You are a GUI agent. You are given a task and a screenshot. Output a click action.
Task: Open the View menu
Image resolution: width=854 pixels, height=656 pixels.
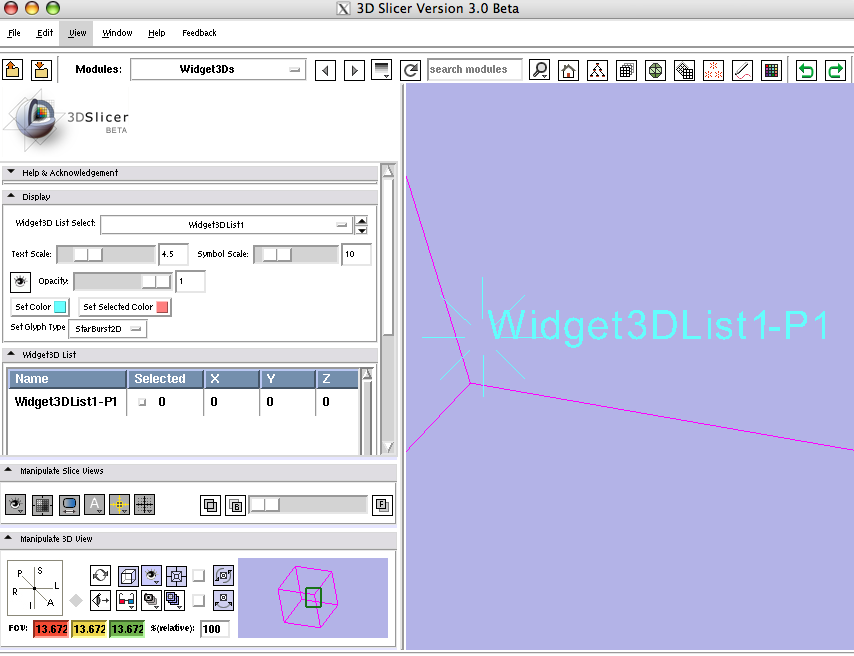[77, 33]
